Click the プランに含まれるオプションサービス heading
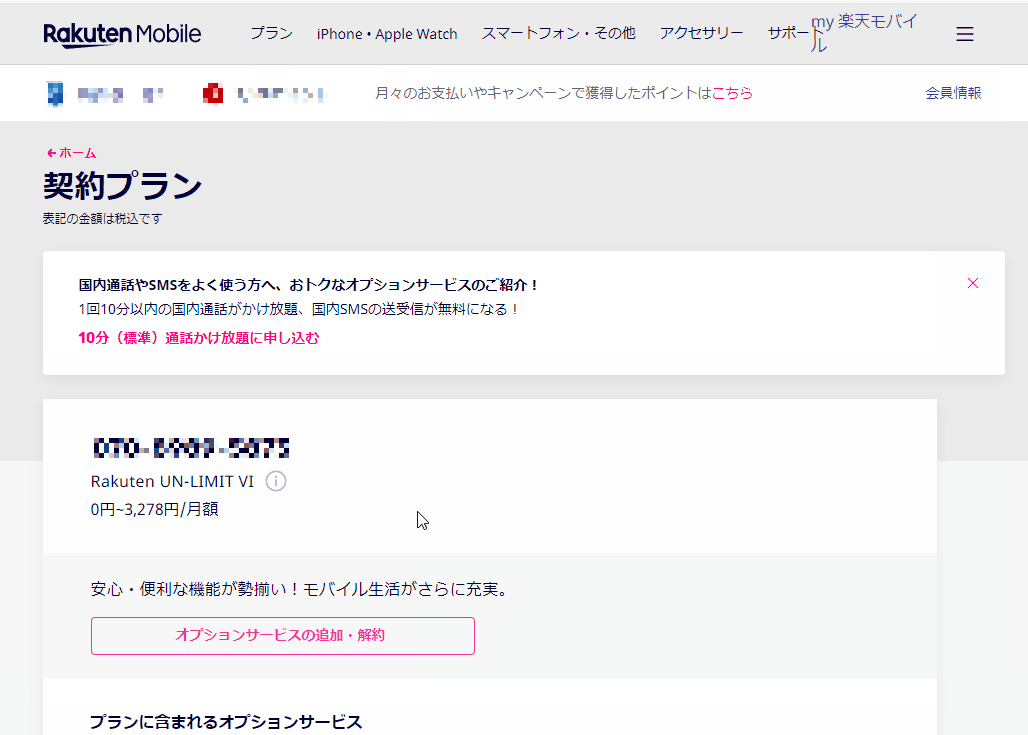This screenshot has width=1028, height=735. 226,722
